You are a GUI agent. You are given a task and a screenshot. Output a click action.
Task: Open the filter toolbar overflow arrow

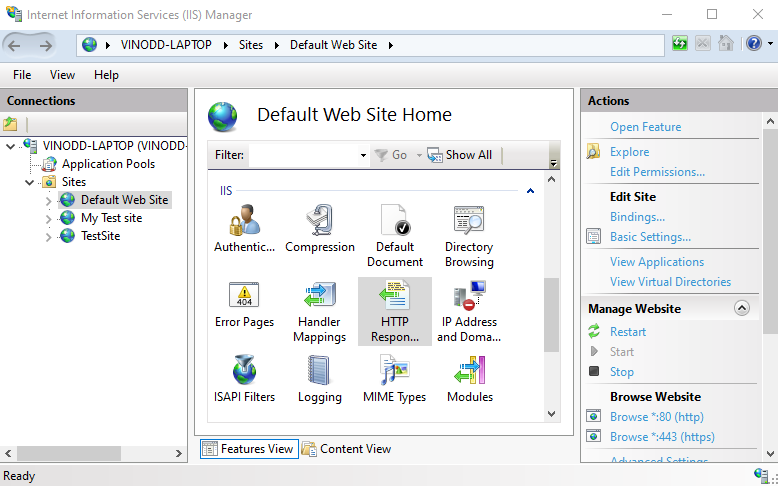click(x=554, y=162)
